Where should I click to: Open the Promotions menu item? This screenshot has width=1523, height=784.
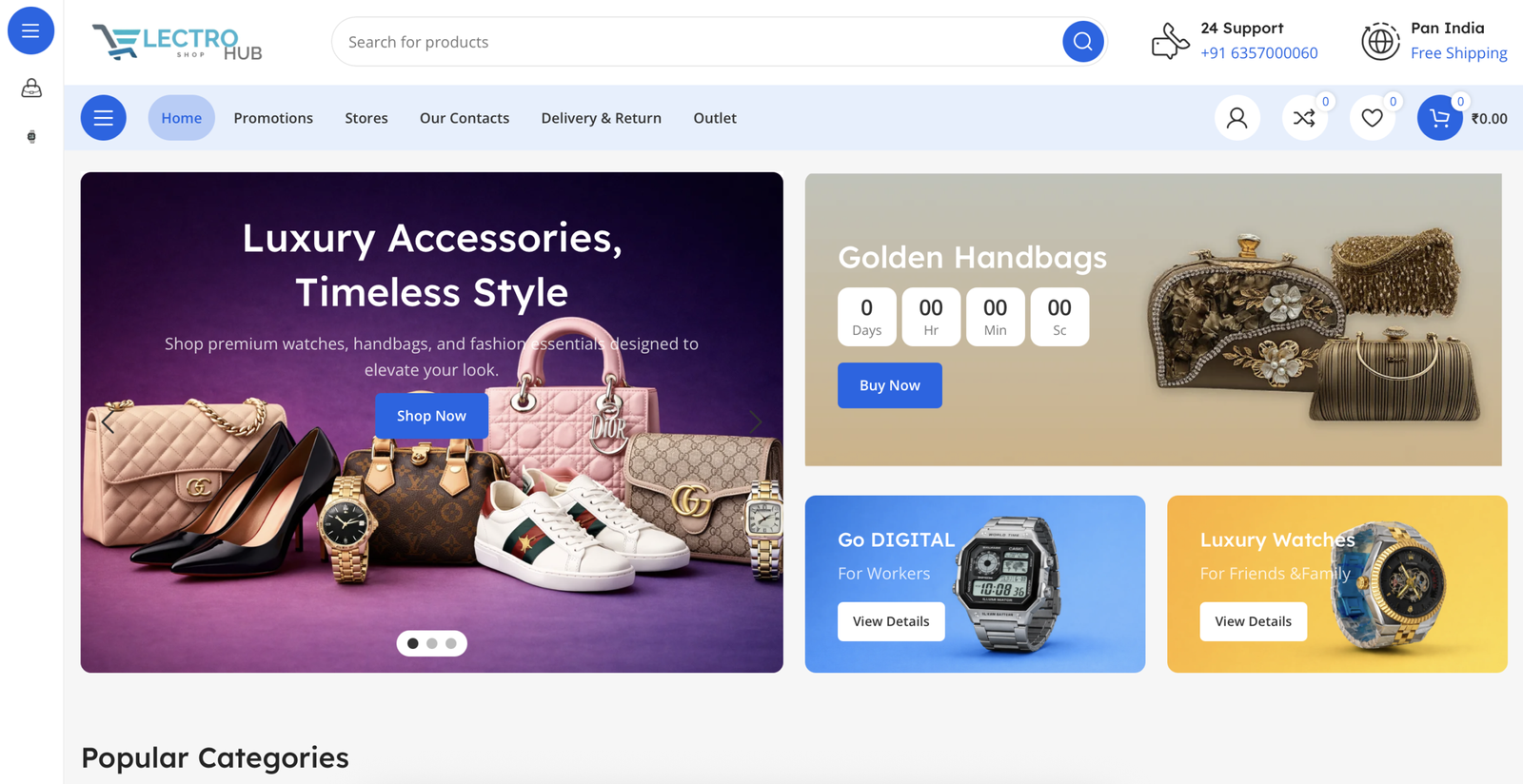point(273,118)
